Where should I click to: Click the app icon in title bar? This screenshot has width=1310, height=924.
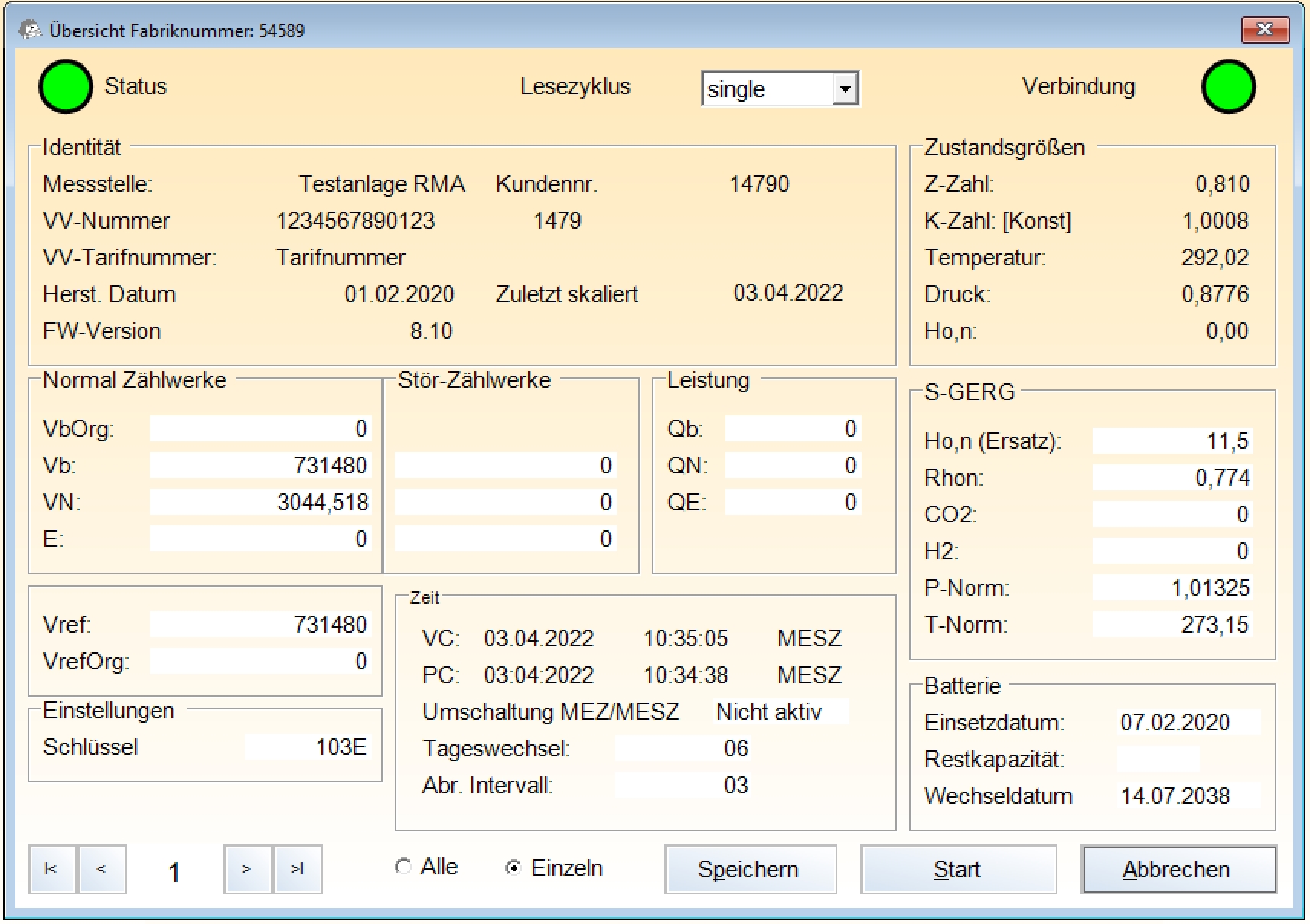coord(31,31)
